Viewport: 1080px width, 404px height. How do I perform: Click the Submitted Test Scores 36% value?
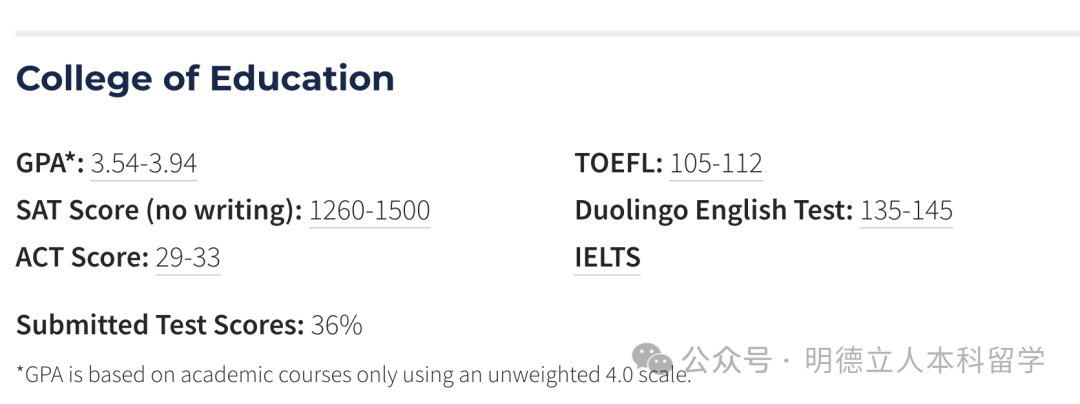click(336, 325)
